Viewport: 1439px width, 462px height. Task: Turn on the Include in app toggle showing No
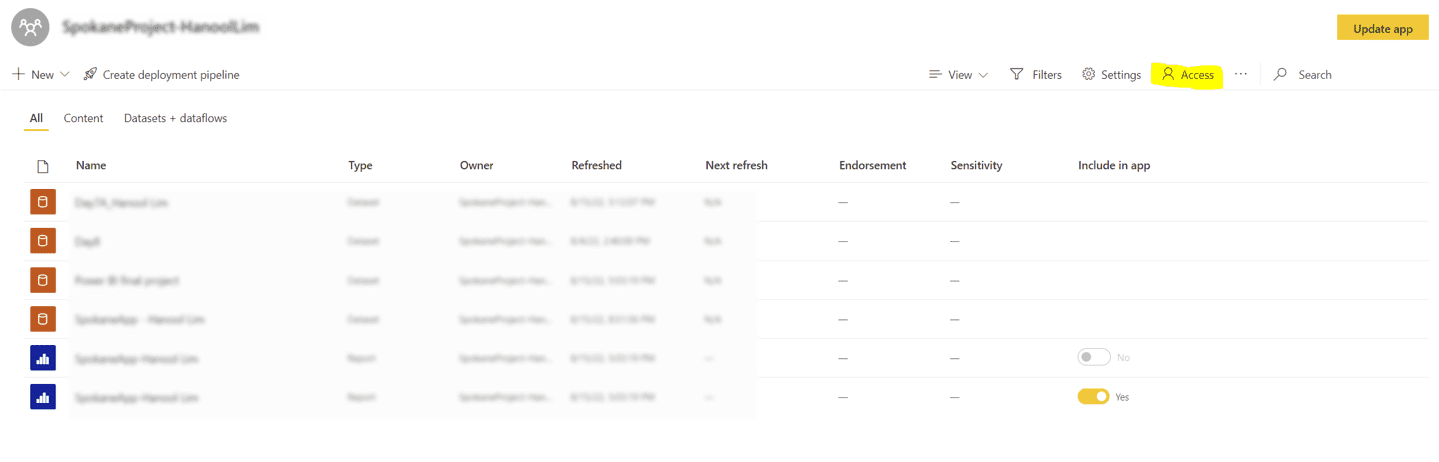[x=1094, y=357]
